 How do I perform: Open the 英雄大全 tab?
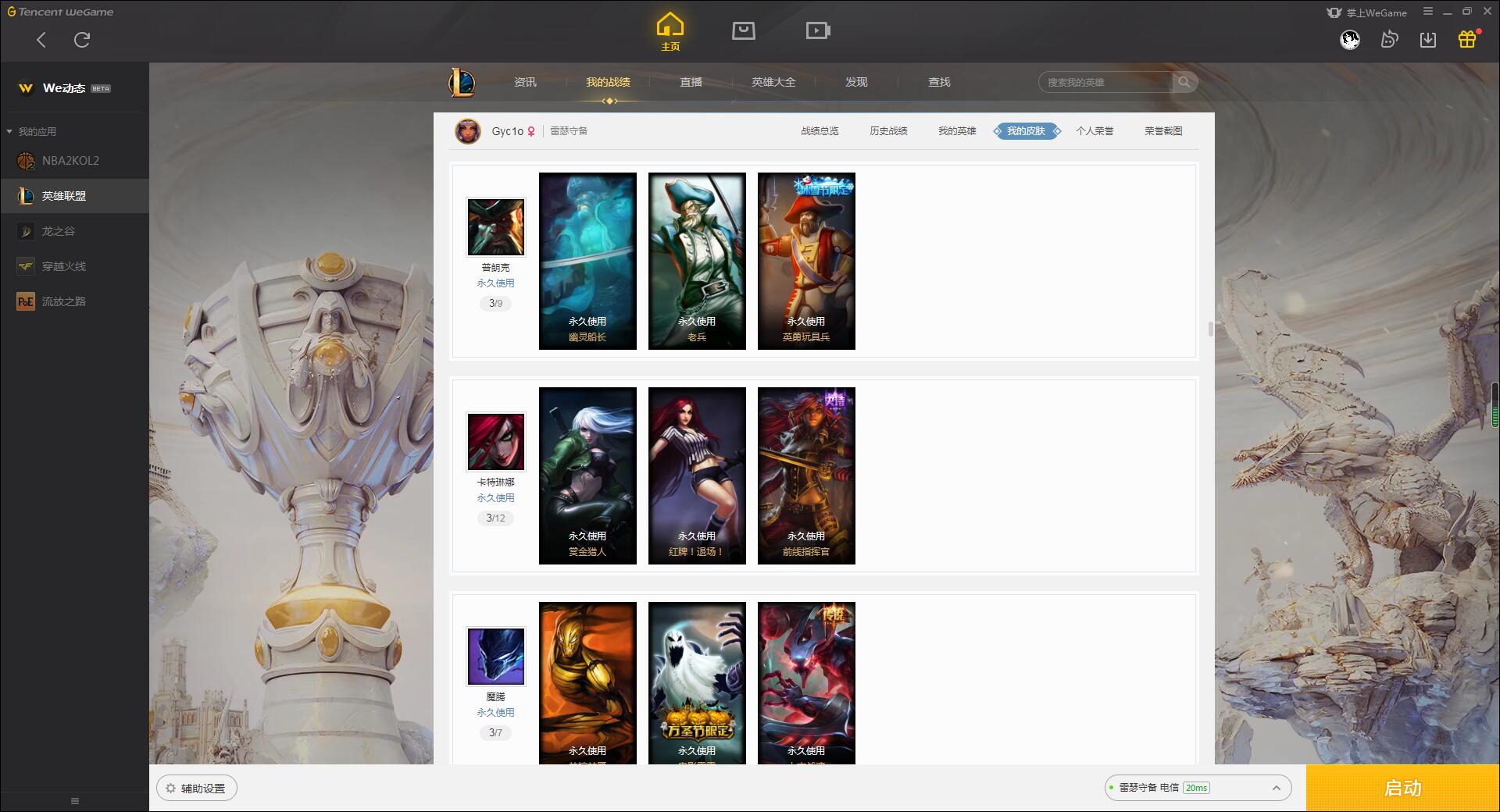coord(773,82)
